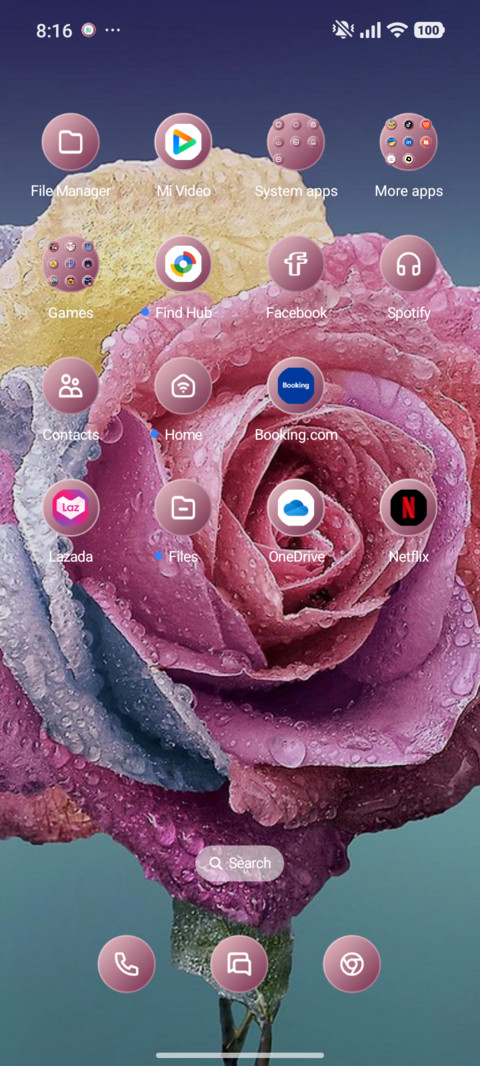Open the Files app
Screen dimensions: 480x1066
tap(183, 508)
